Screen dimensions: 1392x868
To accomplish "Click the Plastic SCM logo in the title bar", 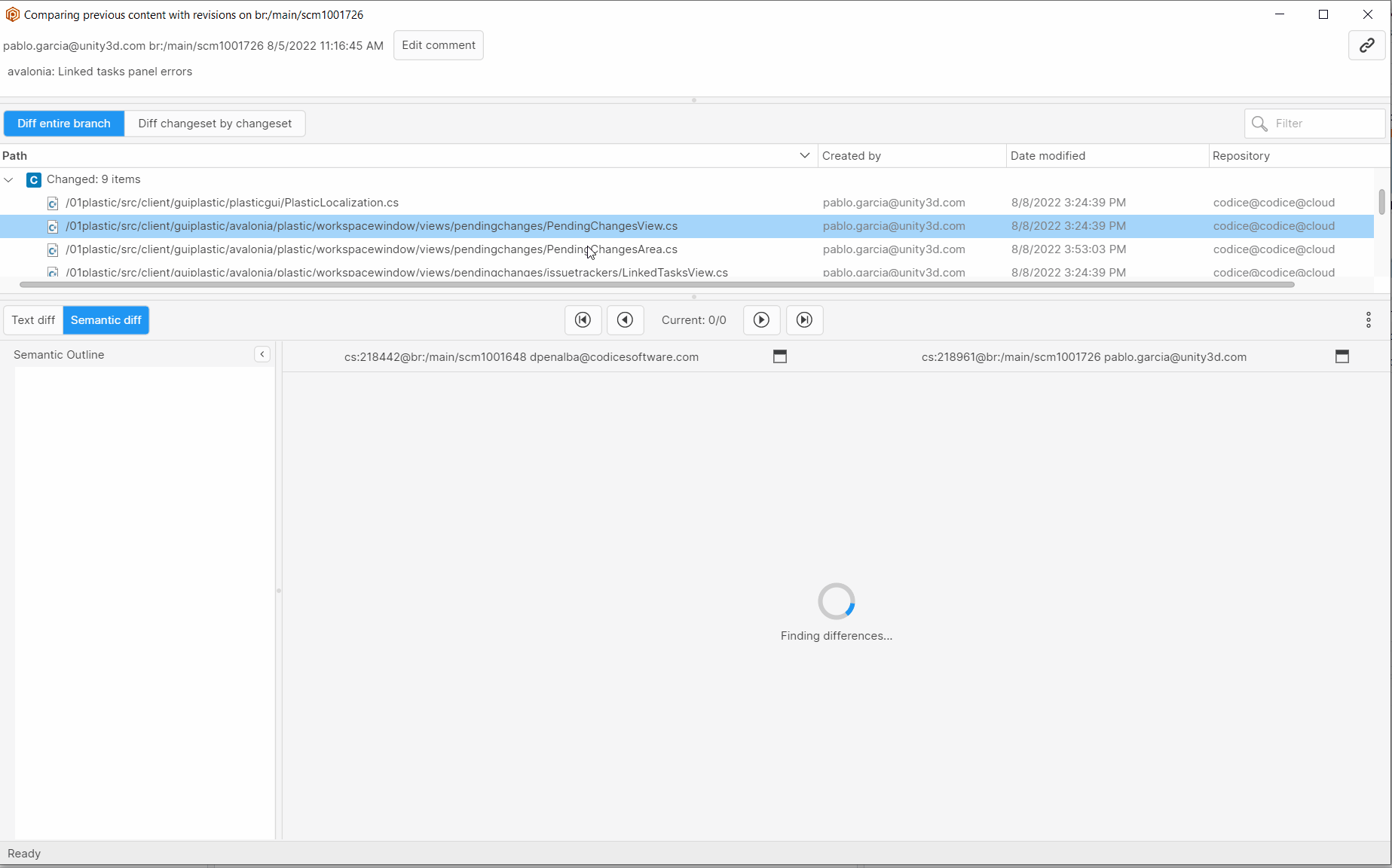I will [12, 14].
